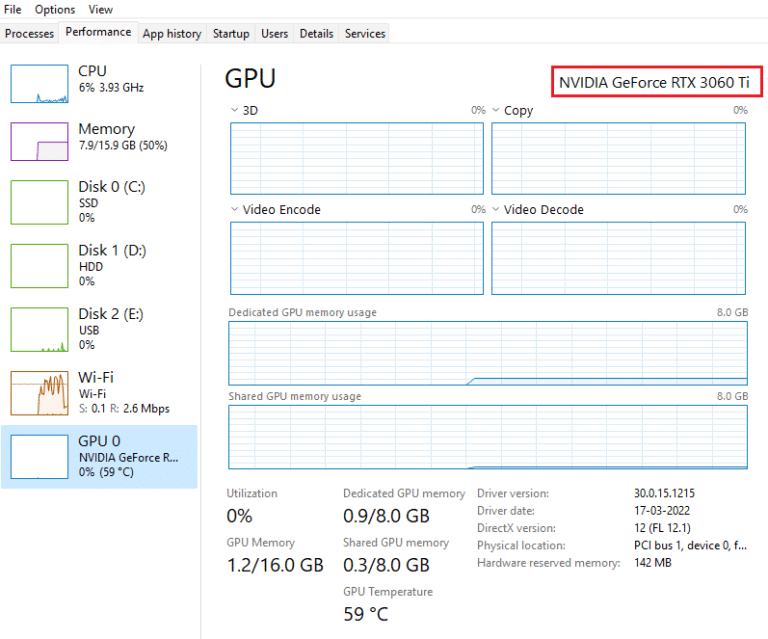Click the Copy engine usage graph

pyautogui.click(x=619, y=159)
